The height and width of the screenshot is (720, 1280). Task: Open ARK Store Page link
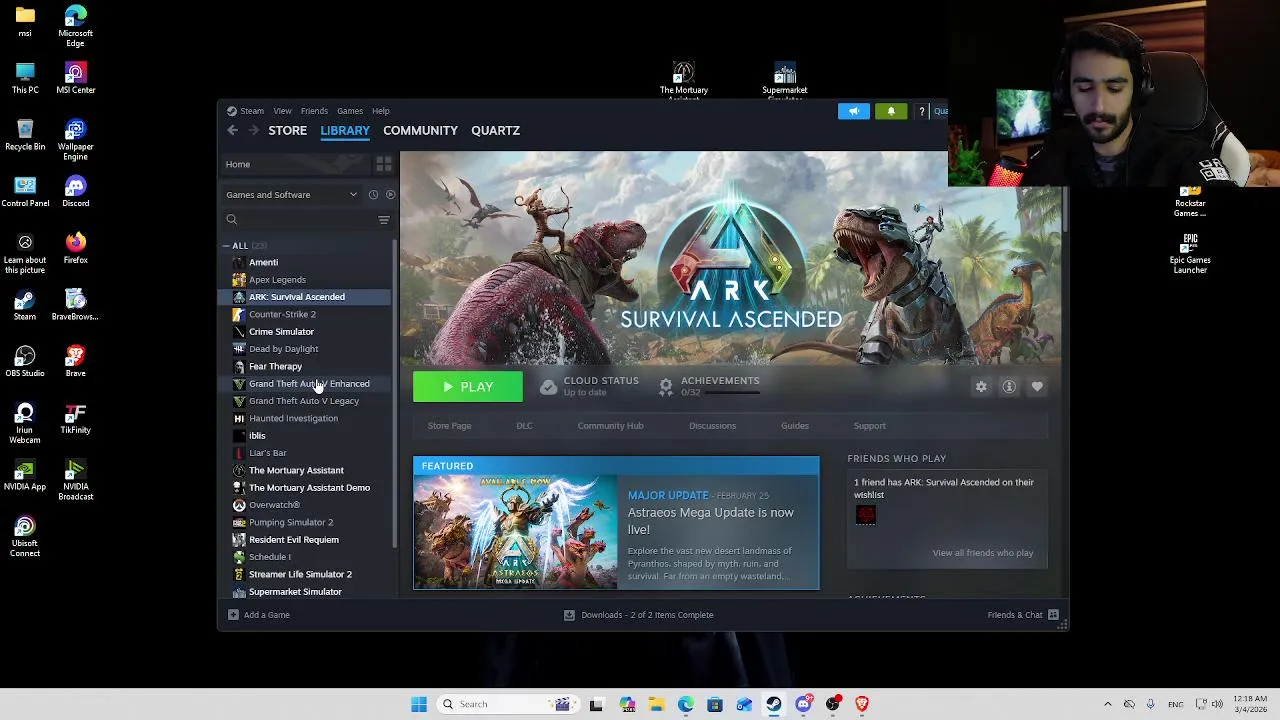point(449,426)
